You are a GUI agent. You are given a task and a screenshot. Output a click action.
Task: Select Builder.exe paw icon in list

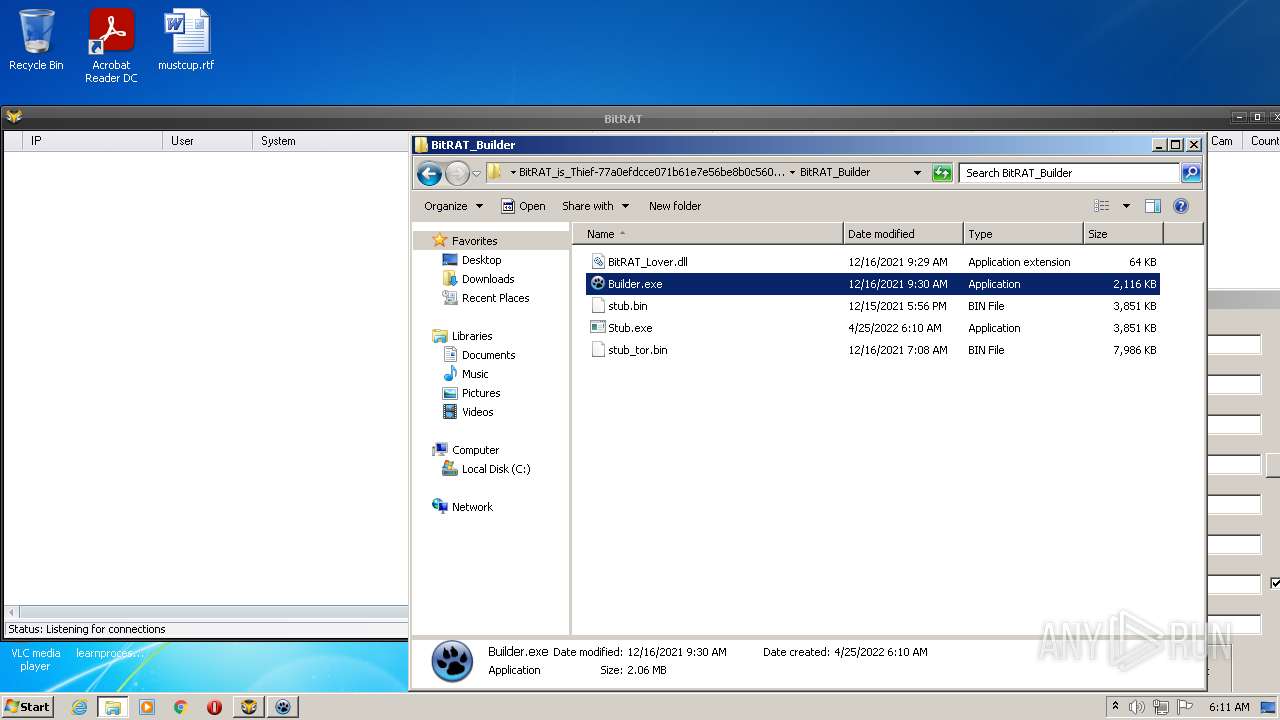tap(598, 284)
